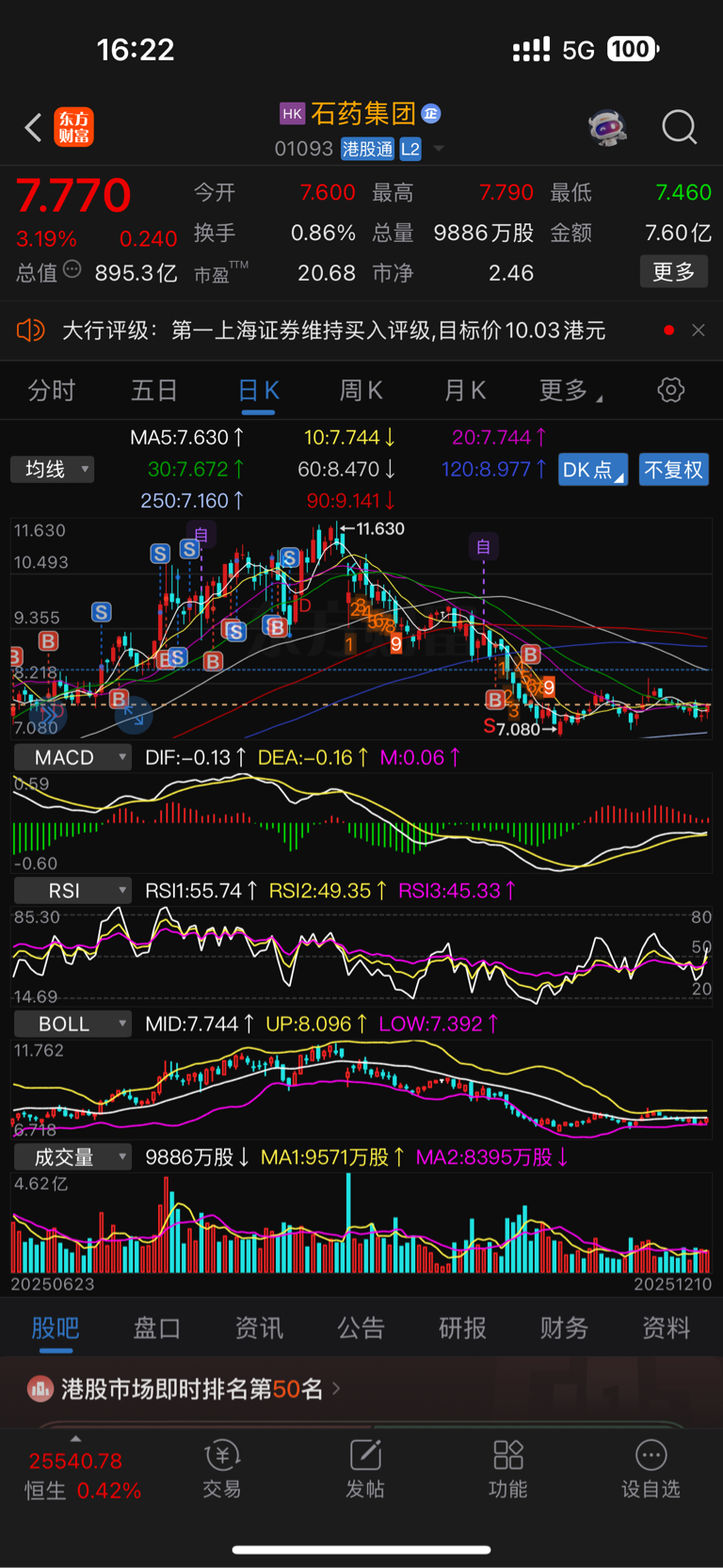The width and height of the screenshot is (723, 1568).
Task: Tap the purple 自 marker near chart peak
Action: tap(201, 536)
